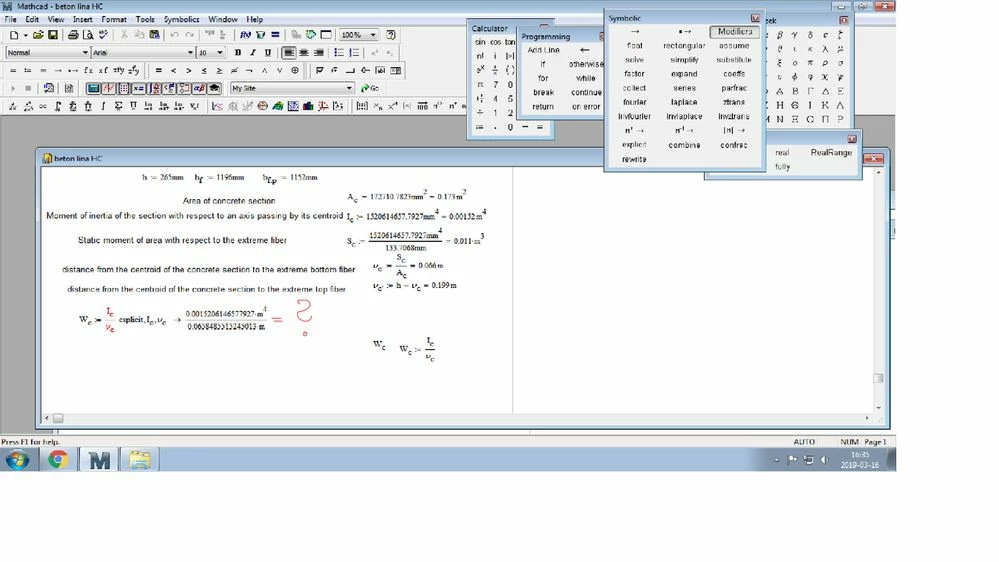Click the Insert Unit icon
Screen dimensions: 999x562
click(x=261, y=35)
